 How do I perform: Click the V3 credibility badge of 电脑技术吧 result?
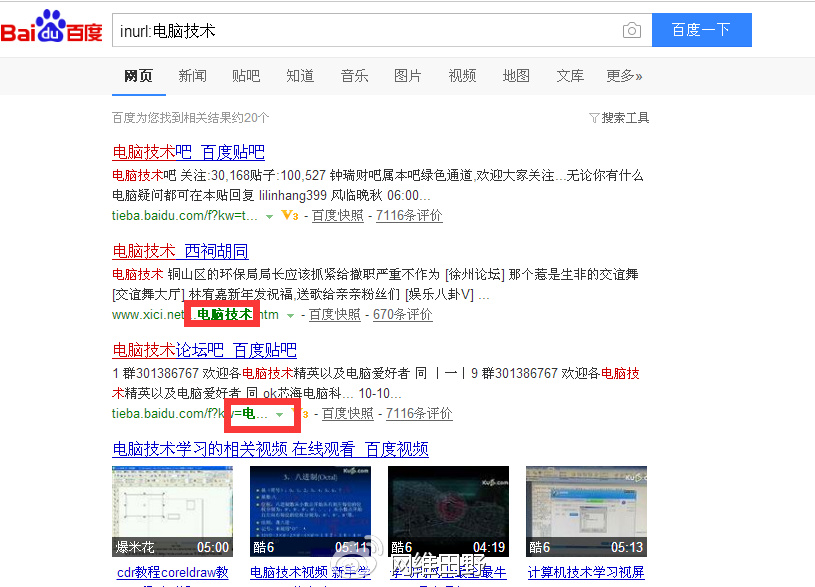tap(290, 215)
